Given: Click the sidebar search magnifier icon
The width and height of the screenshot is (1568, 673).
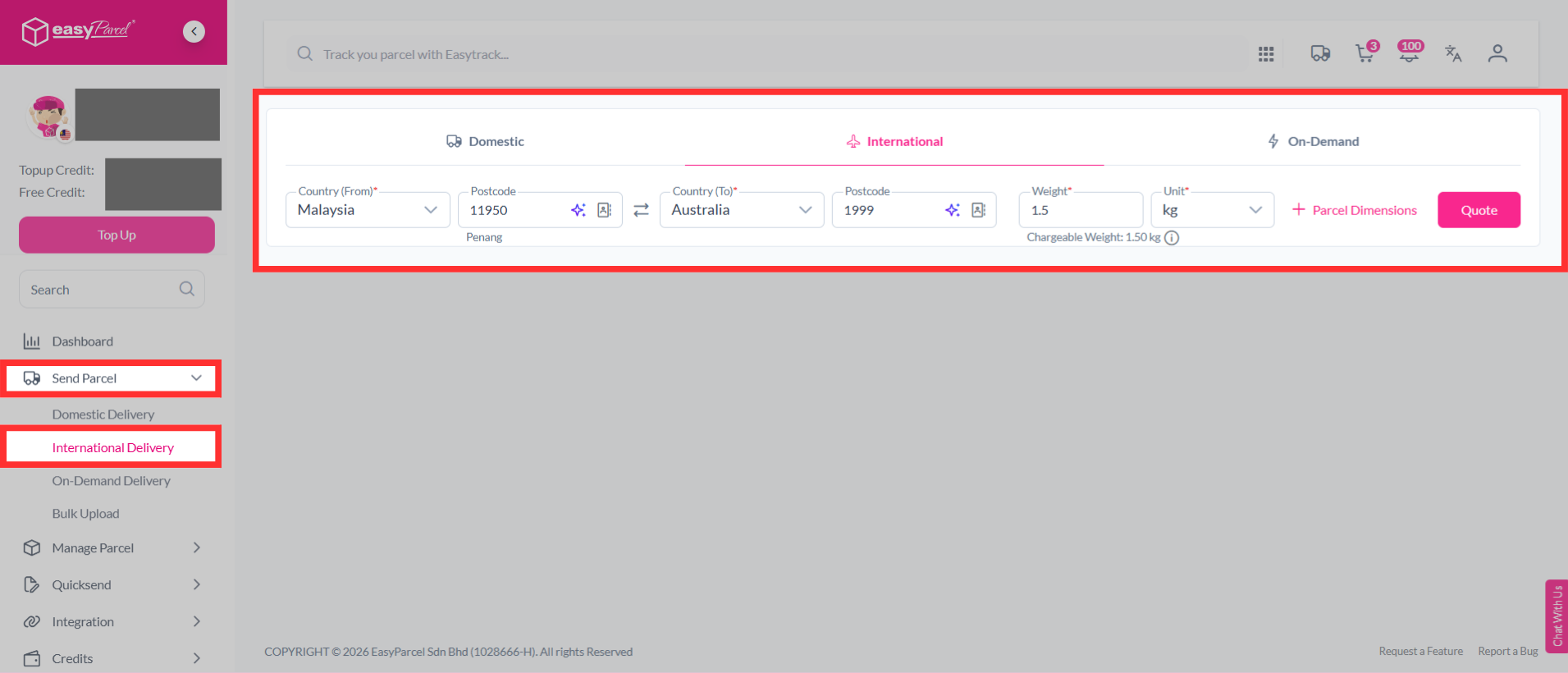Looking at the screenshot, I should [x=187, y=289].
